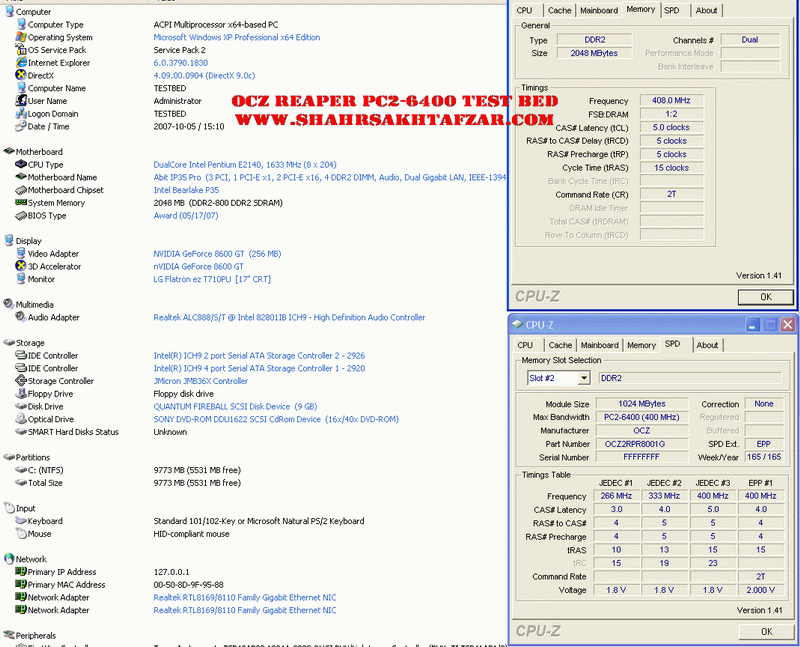
Task: Switch to Memory tab in lower CPU-Z window
Action: point(641,345)
